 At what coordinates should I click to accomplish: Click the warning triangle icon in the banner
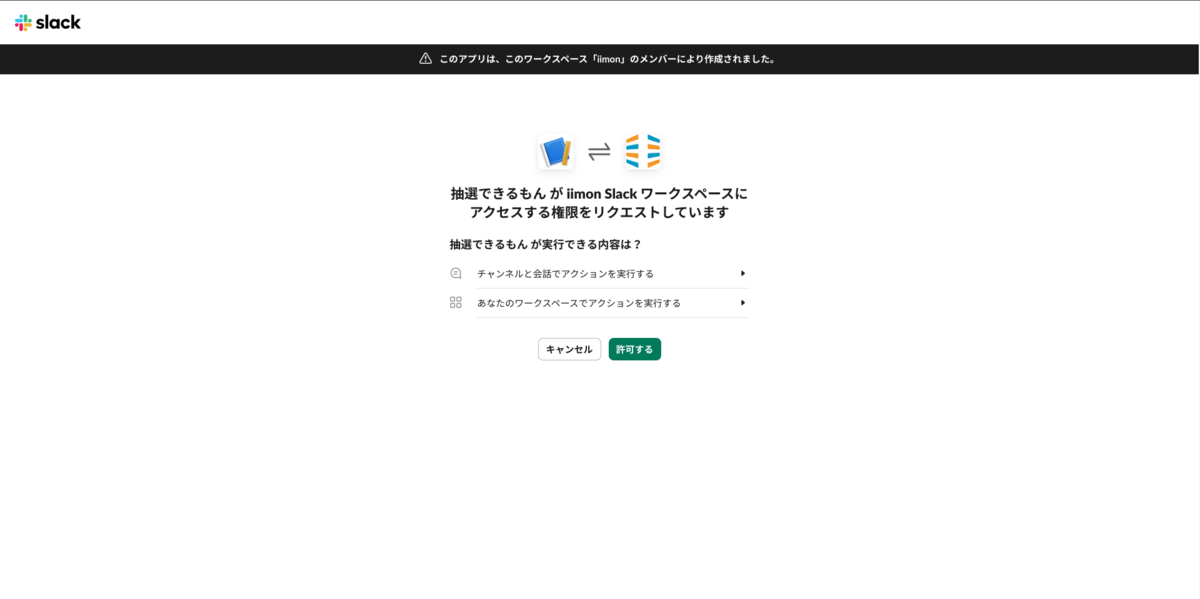point(426,58)
